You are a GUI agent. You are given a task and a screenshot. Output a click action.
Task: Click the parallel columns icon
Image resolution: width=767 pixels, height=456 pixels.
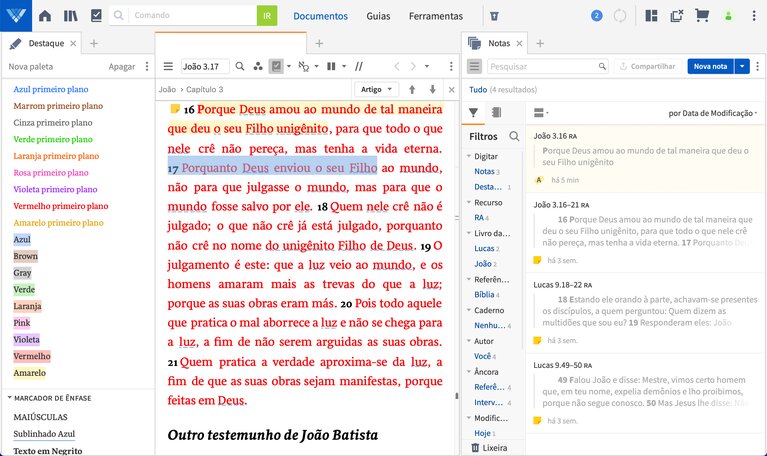click(x=331, y=66)
